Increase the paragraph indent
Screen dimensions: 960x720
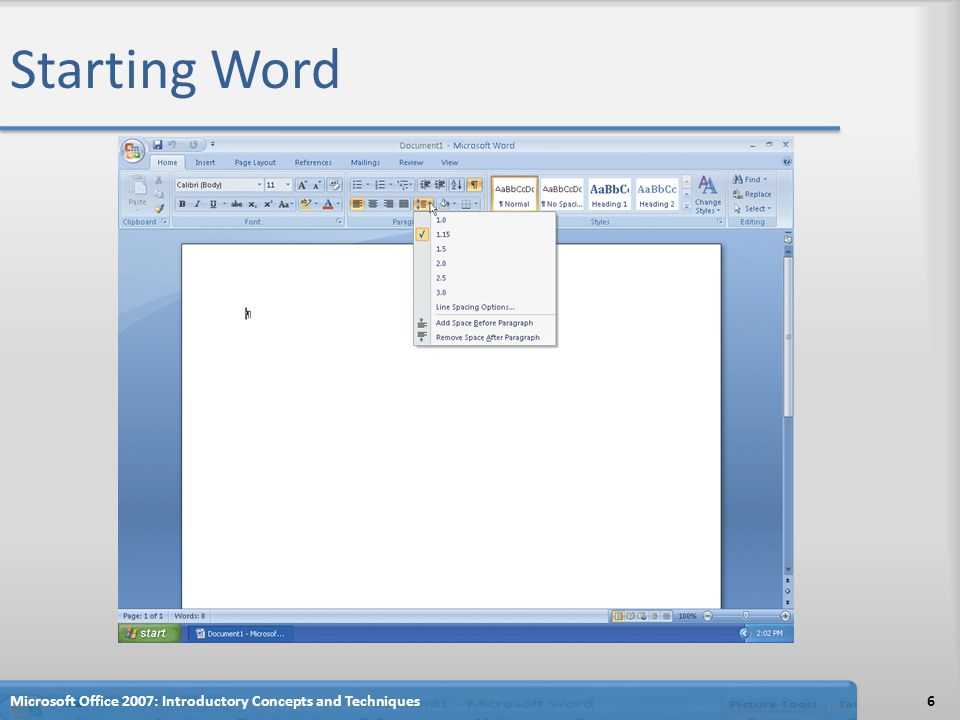pos(440,185)
